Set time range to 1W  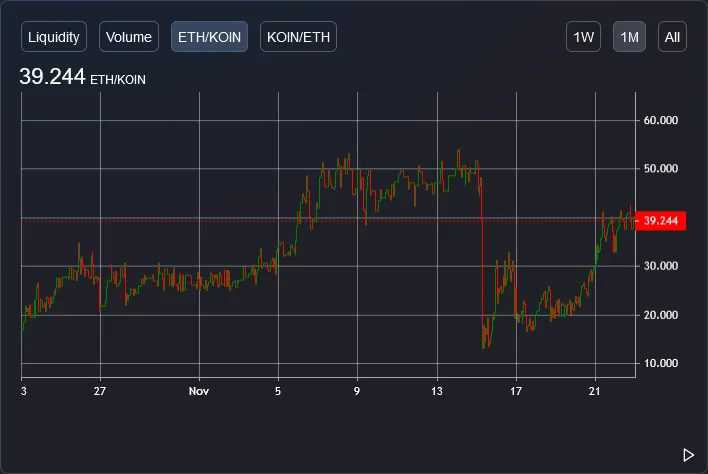(583, 37)
